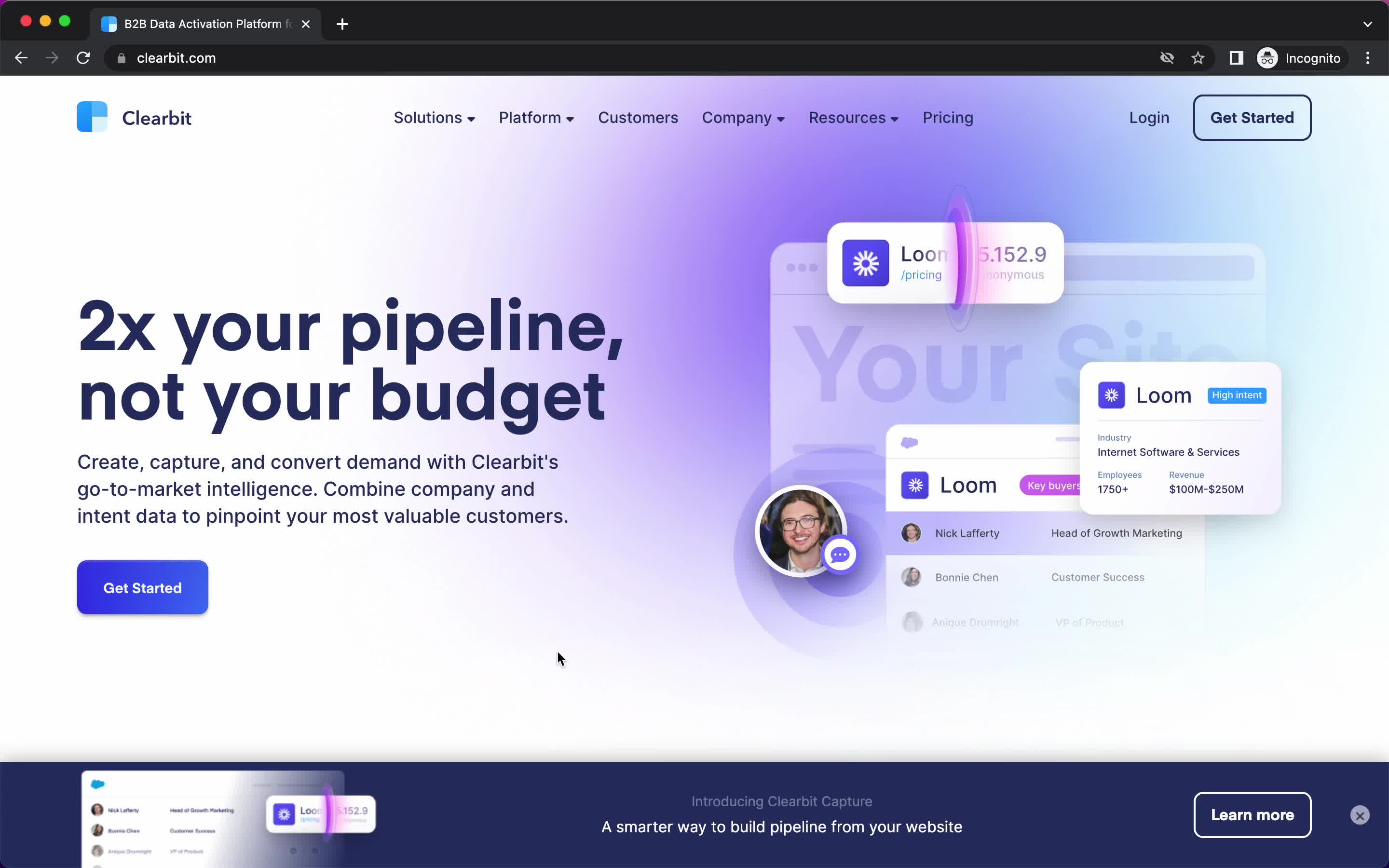Dismiss the Clearbit Capture banner
The width and height of the screenshot is (1389, 868).
click(x=1360, y=815)
